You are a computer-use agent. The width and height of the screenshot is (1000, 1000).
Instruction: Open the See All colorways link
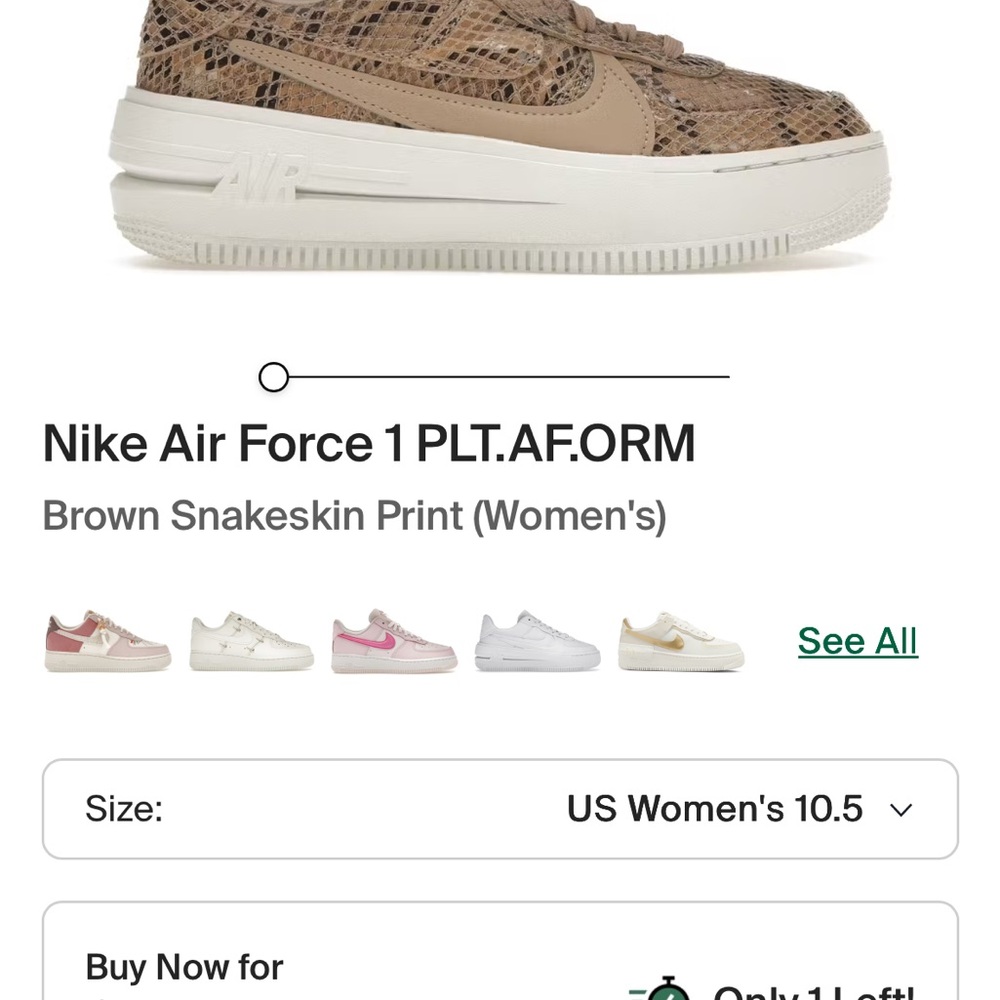point(857,641)
